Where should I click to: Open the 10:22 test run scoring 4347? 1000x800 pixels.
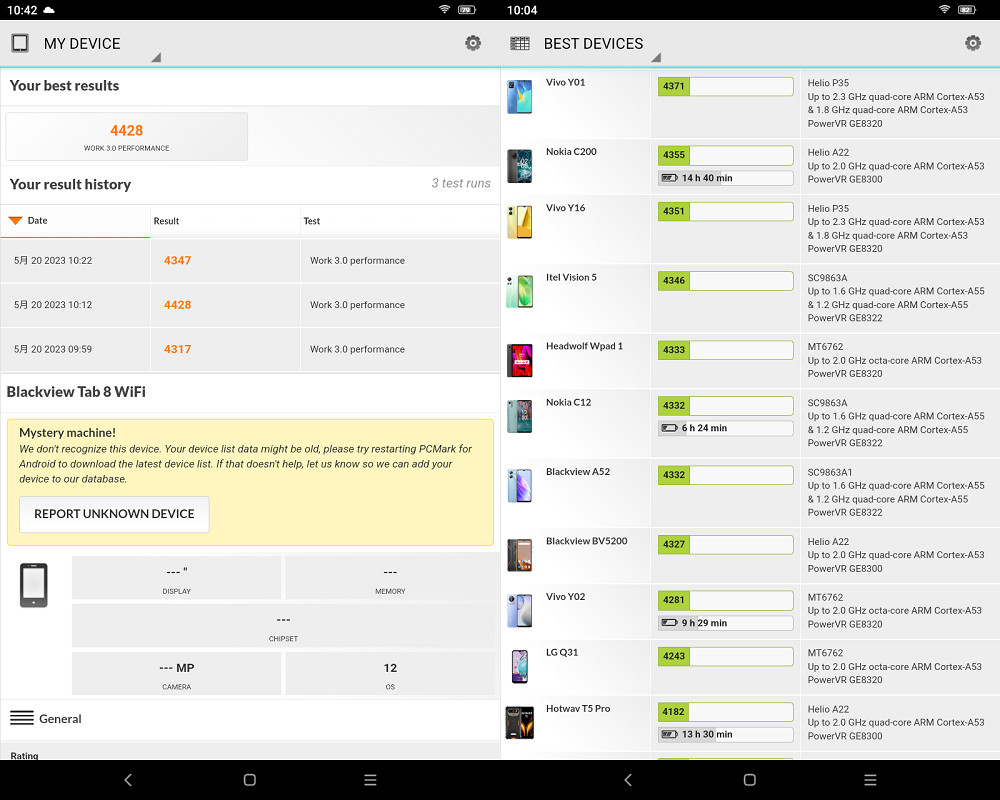[x=250, y=260]
